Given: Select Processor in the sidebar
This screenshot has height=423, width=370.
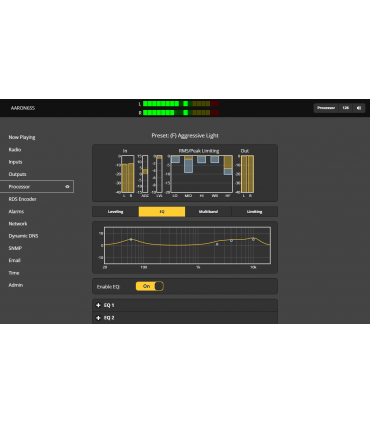Looking at the screenshot, I should [37, 187].
